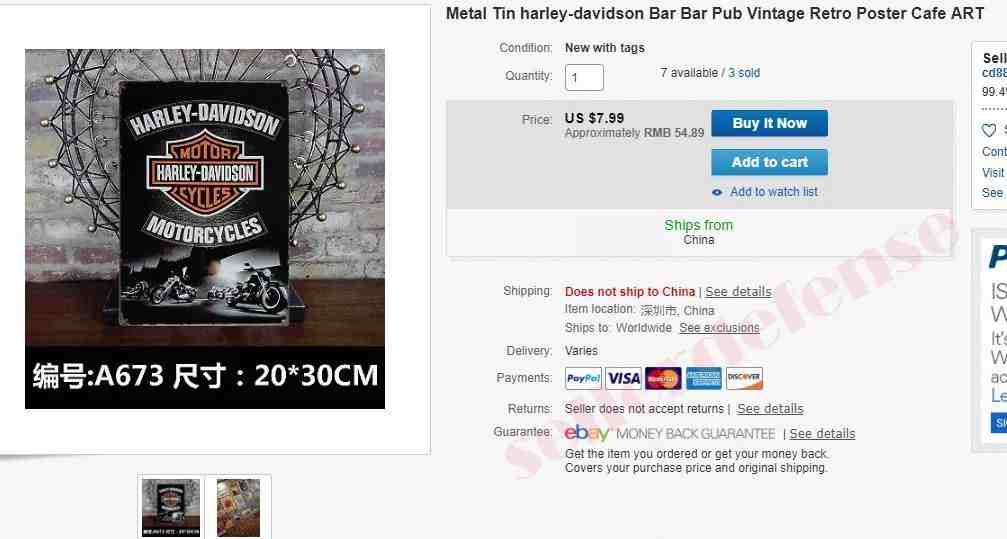Click the MasterCard payment icon
Screen dimensions: 1007x539
click(x=663, y=378)
